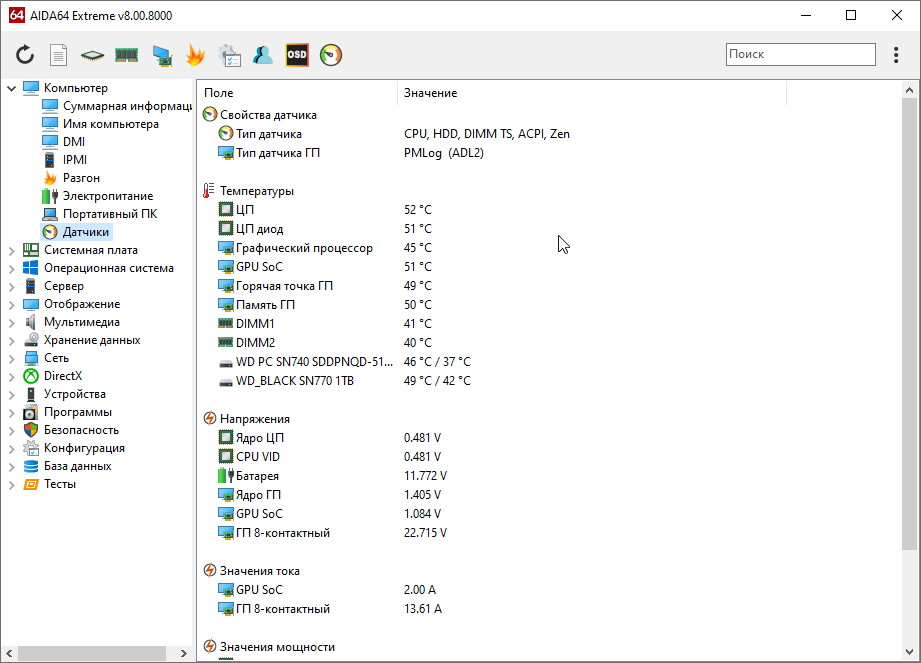Click the vertical scrollbar down arrow

point(909,652)
